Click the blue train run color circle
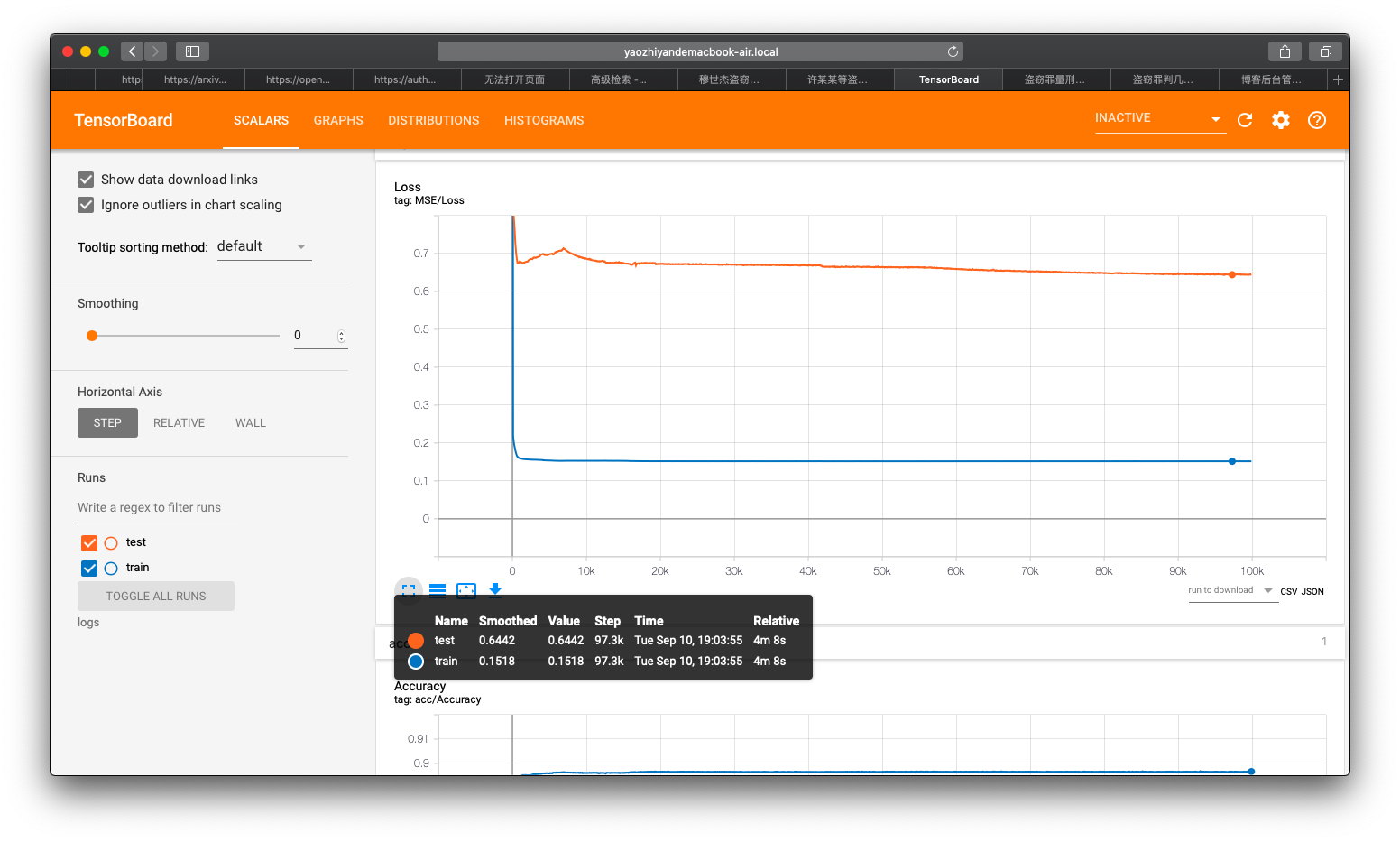Screen dimensions: 1400x842 pyautogui.click(x=111, y=569)
